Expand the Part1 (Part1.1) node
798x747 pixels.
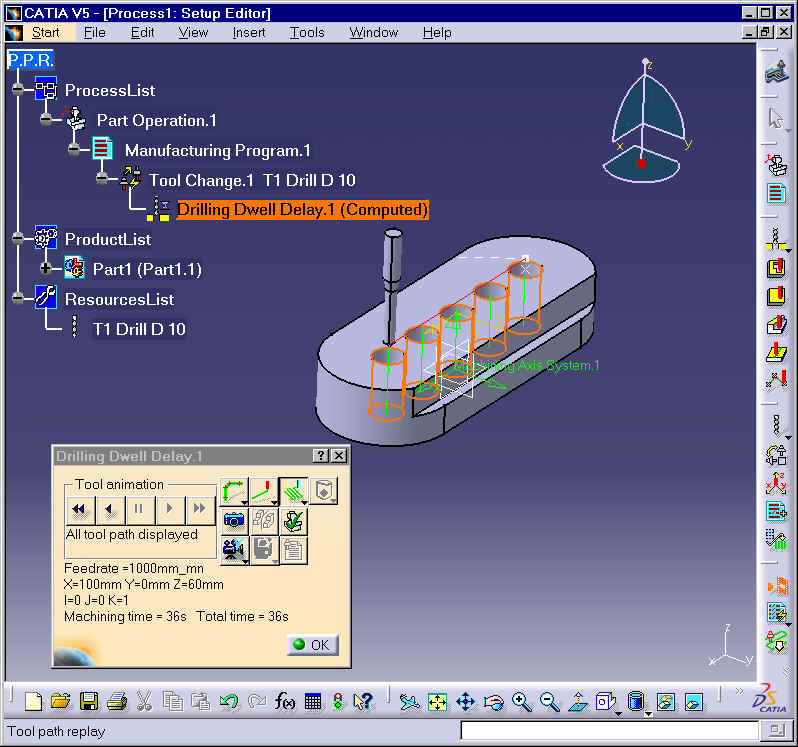click(x=45, y=268)
